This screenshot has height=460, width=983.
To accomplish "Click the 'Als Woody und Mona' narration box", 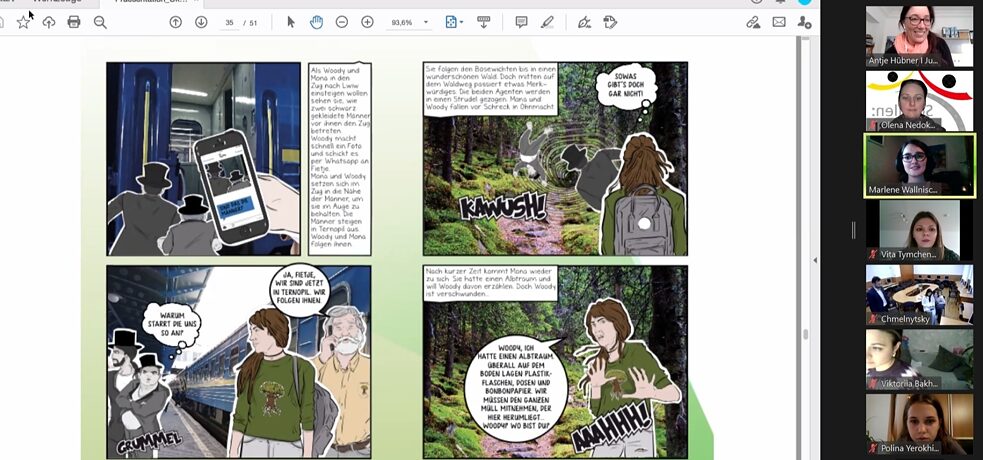I will click(340, 159).
